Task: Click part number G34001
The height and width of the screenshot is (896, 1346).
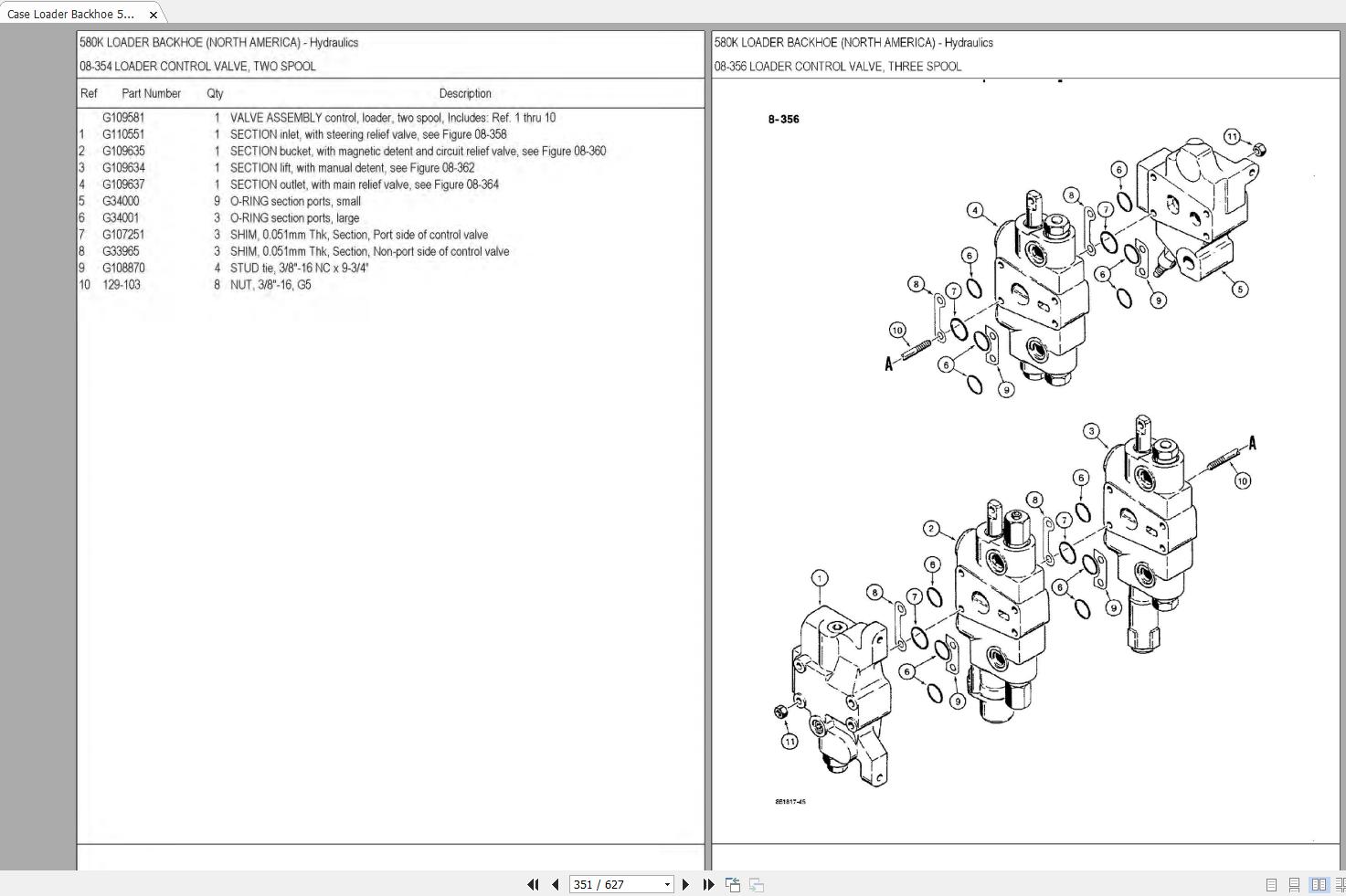Action: (121, 218)
